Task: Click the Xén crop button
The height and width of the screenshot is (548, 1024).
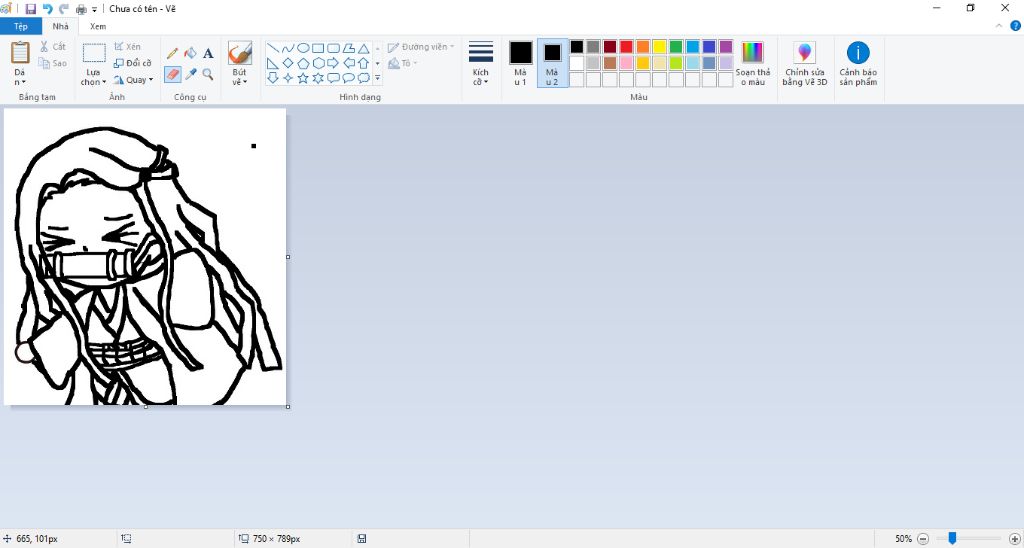Action: click(x=127, y=47)
